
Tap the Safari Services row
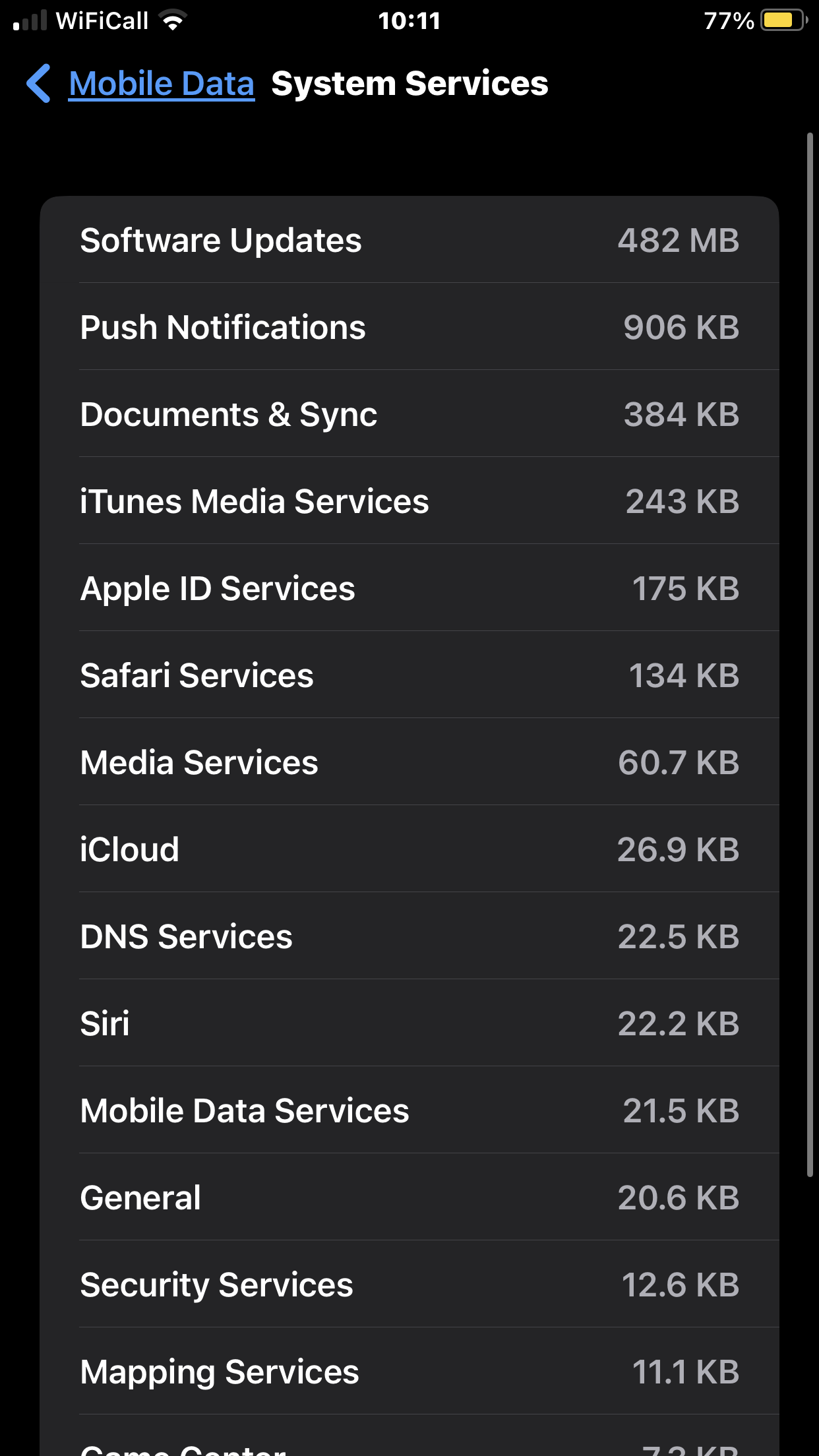[409, 675]
